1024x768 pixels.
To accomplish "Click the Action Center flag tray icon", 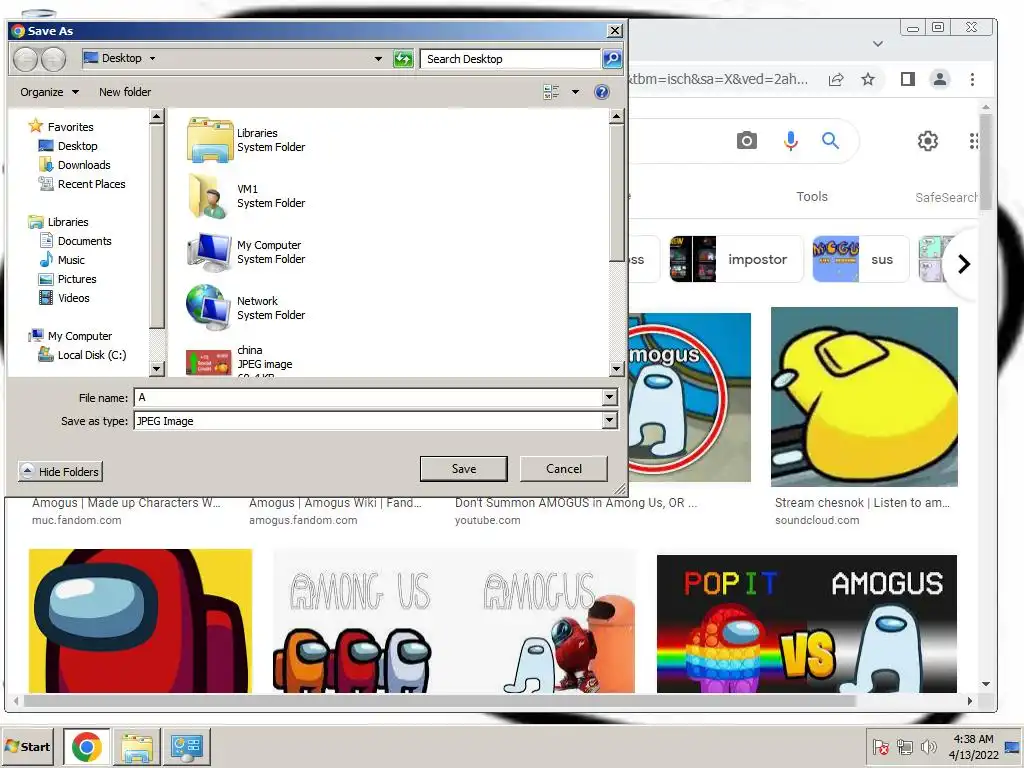I will click(x=880, y=746).
